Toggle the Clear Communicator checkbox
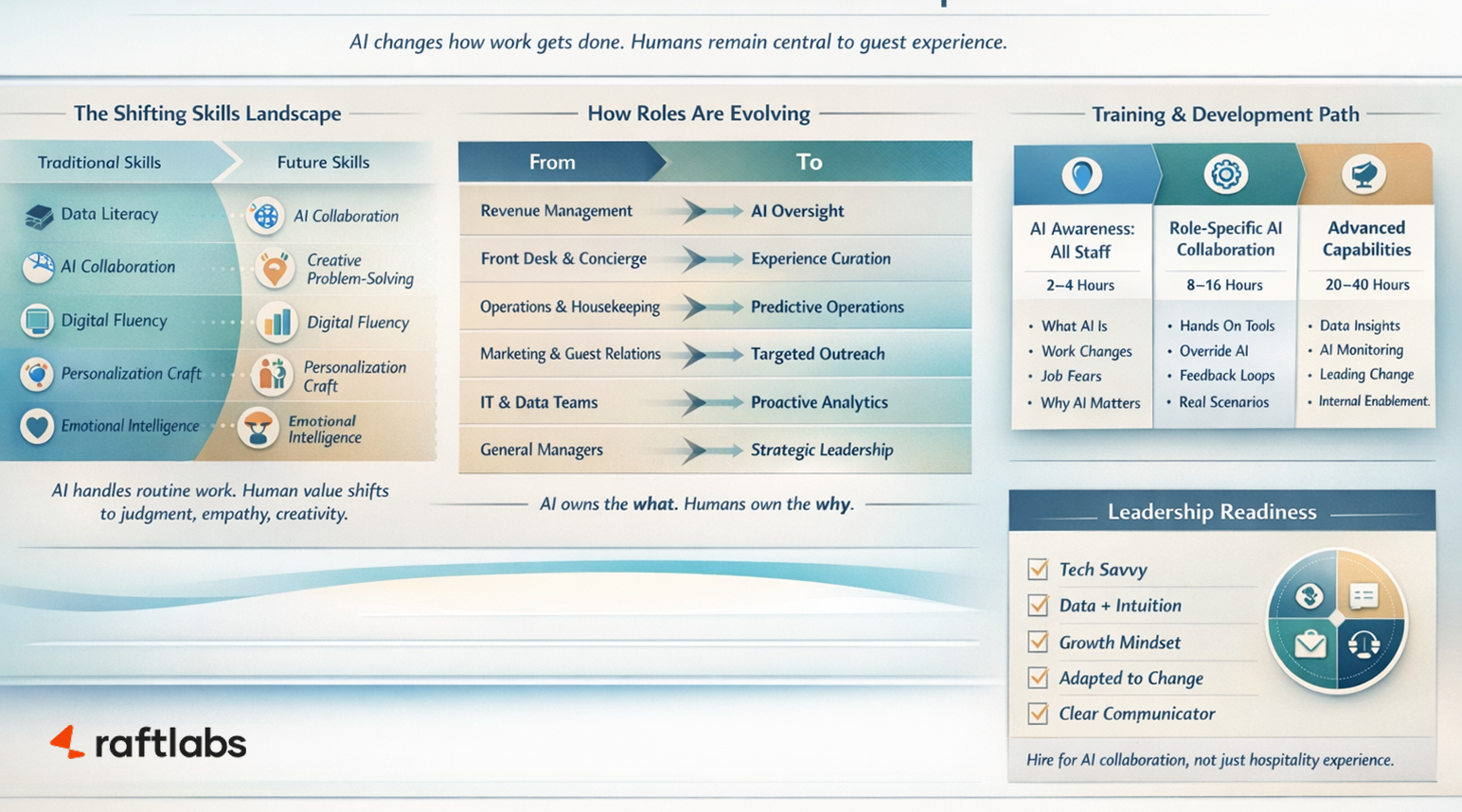Screen dimensions: 1462x812 tap(1038, 714)
